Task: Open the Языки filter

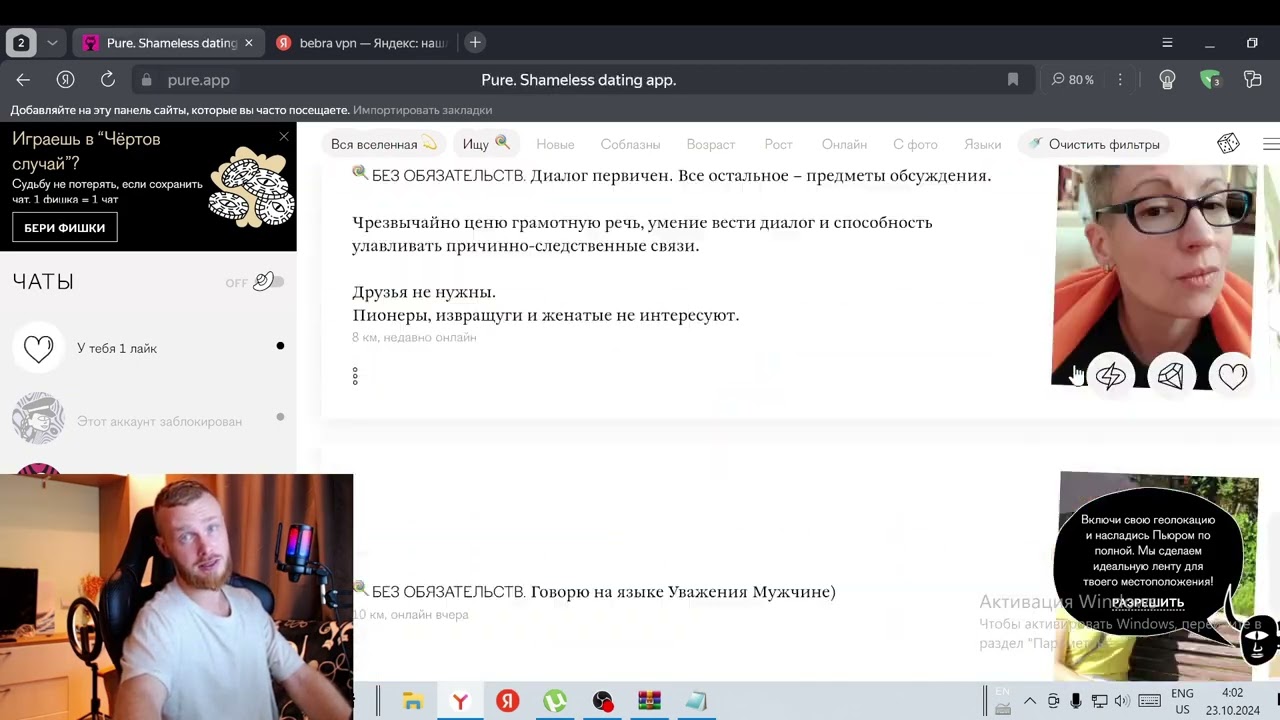Action: 983,145
